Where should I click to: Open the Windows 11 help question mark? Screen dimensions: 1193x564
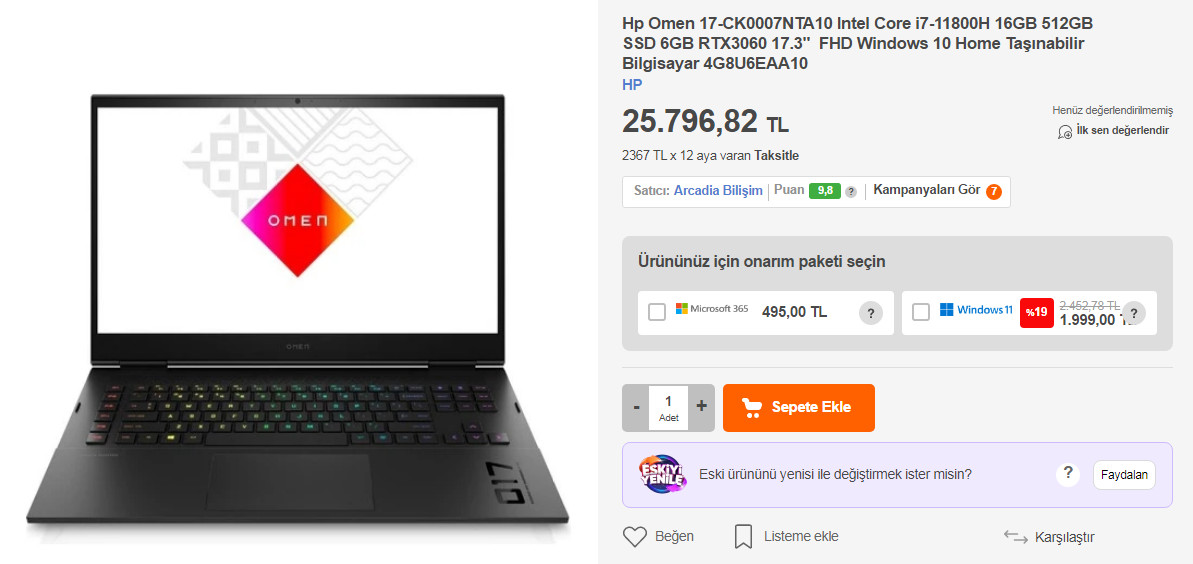[x=1134, y=313]
